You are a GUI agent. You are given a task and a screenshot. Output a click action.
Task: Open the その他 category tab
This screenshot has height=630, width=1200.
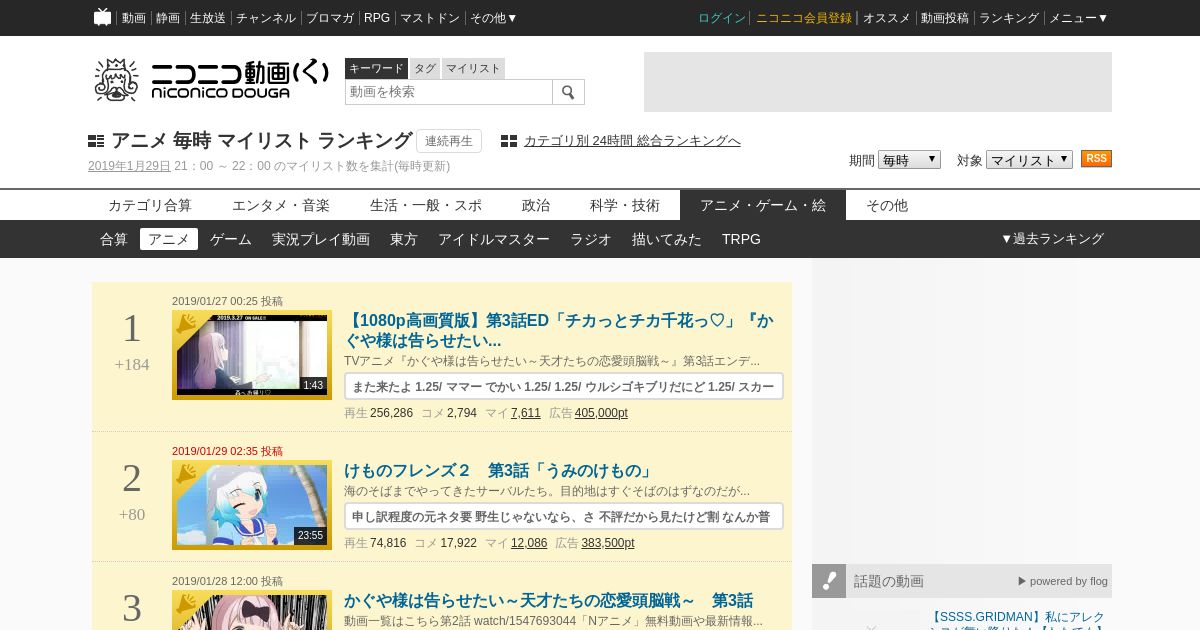pos(887,205)
